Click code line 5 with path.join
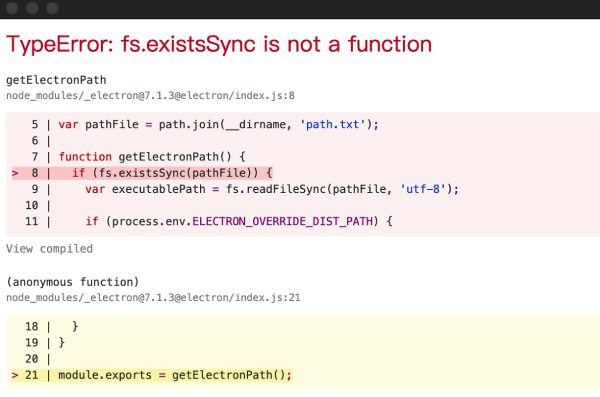 pyautogui.click(x=218, y=125)
